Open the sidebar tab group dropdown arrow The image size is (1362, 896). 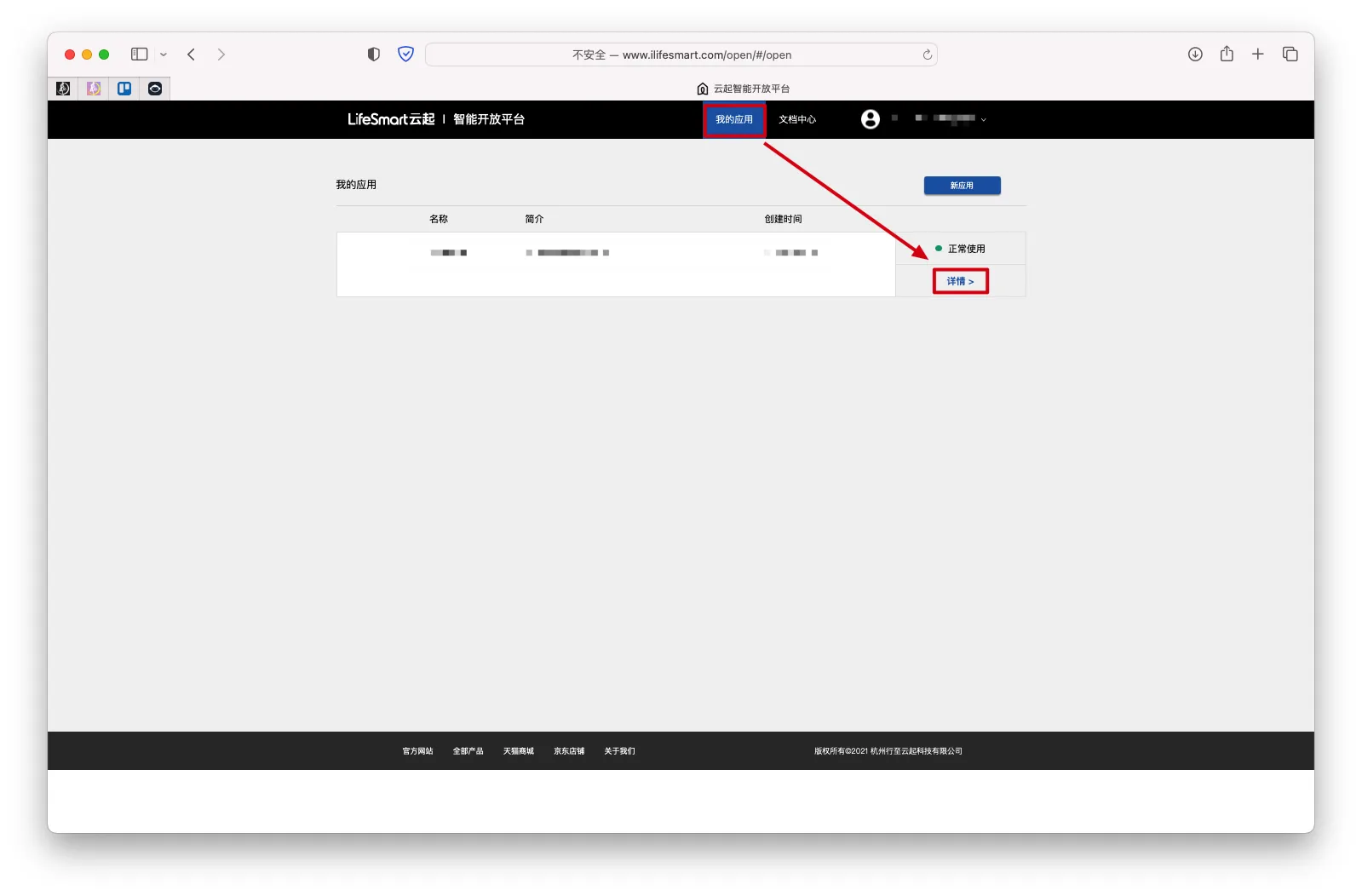tap(164, 55)
